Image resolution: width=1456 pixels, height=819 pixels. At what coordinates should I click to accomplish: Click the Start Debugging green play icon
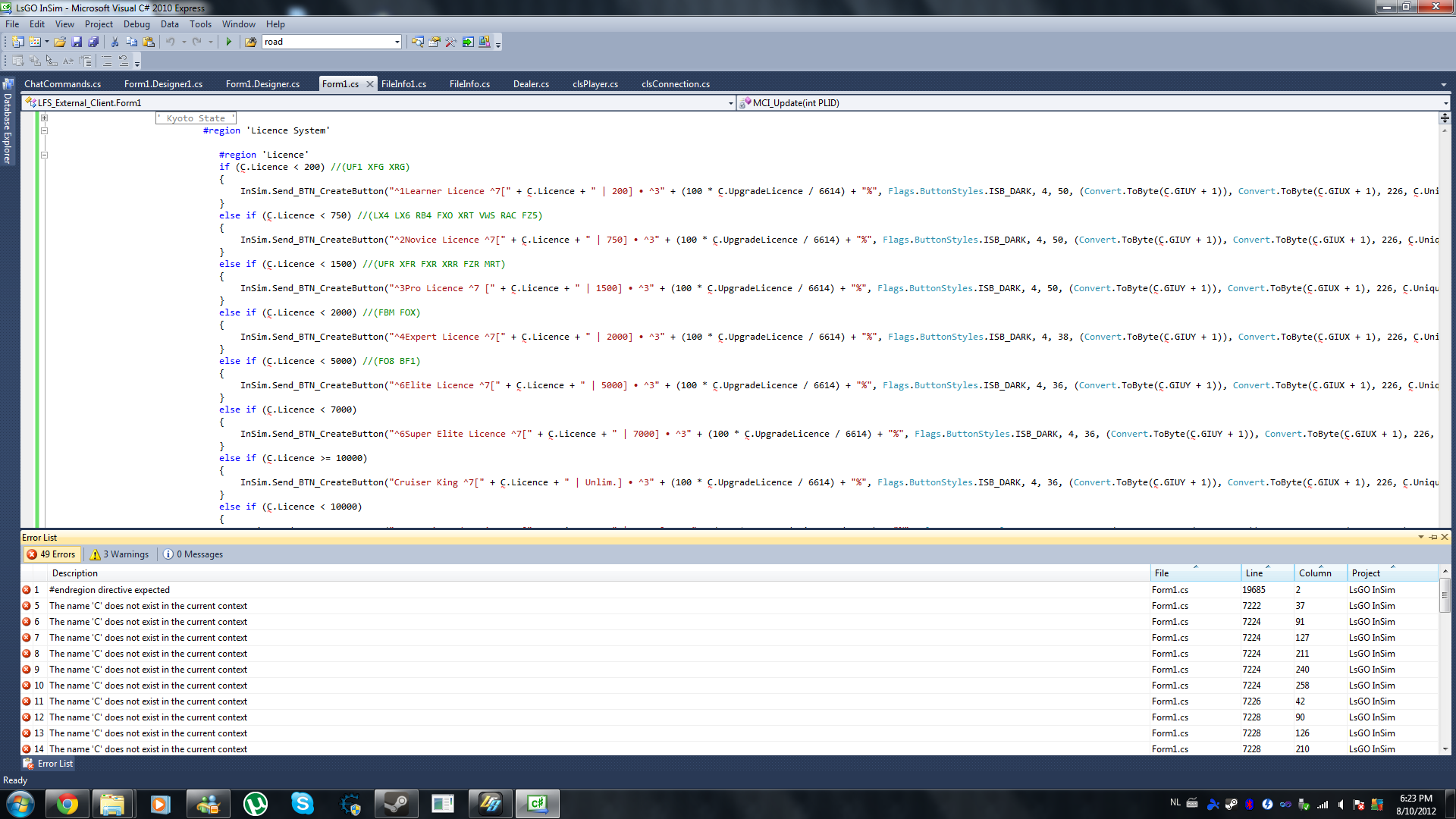228,42
